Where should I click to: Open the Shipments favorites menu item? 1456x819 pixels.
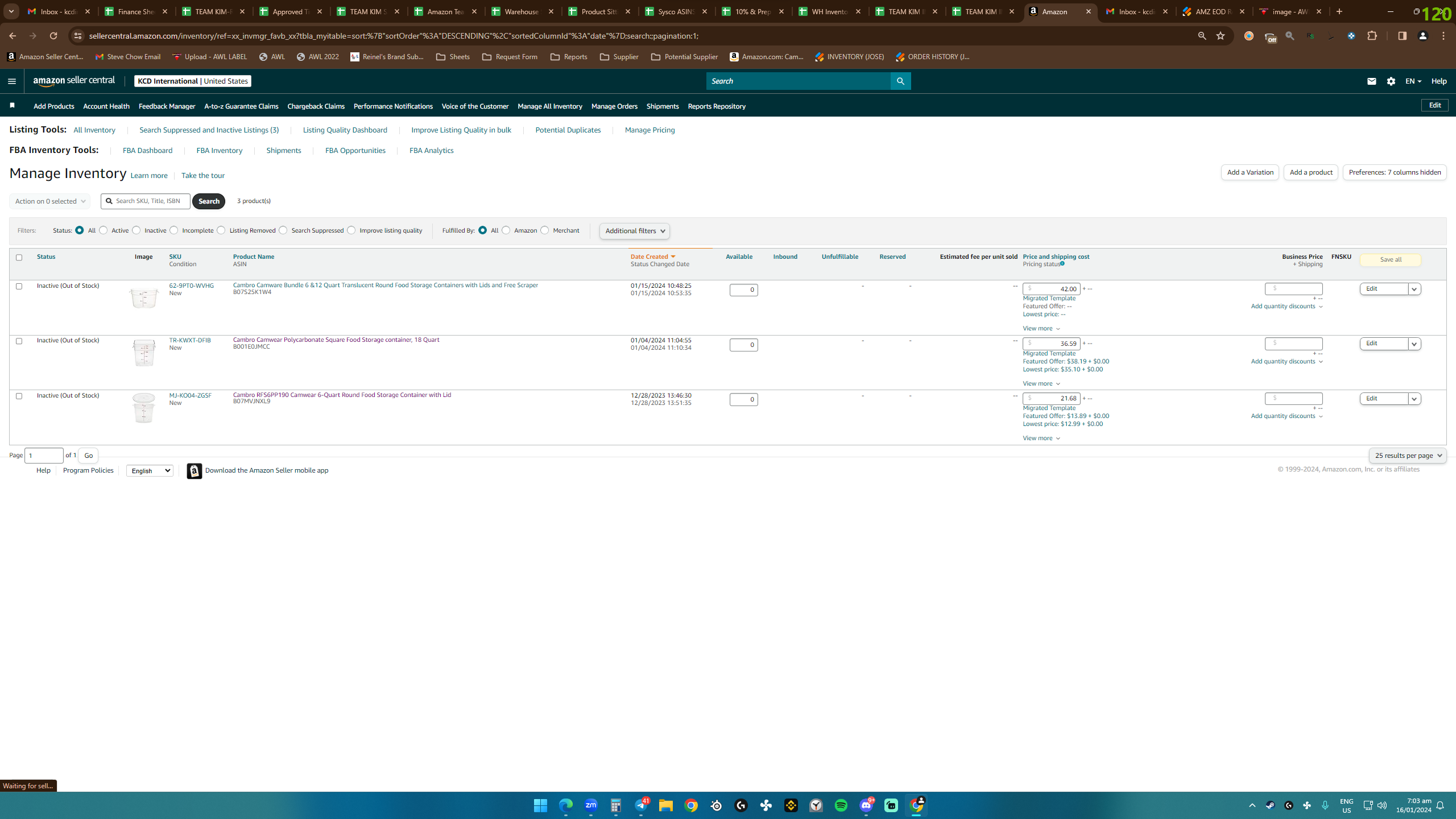(x=663, y=106)
